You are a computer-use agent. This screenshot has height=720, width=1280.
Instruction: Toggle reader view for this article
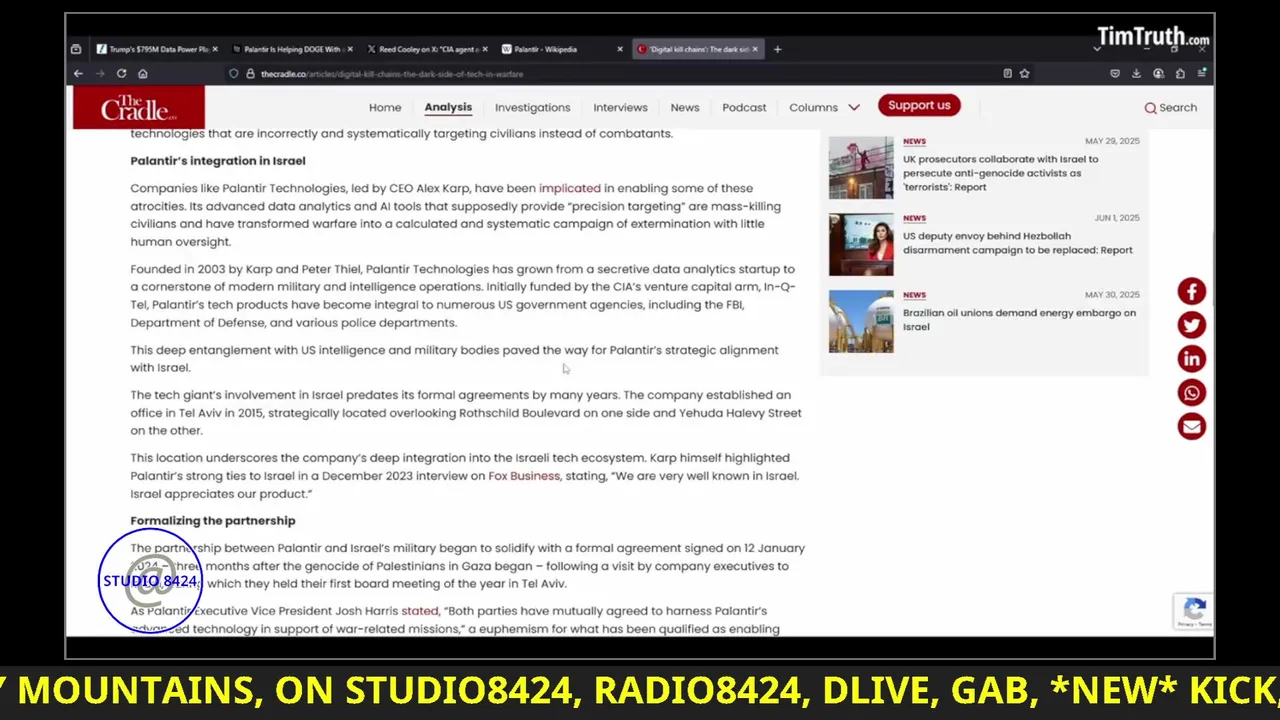(1007, 73)
